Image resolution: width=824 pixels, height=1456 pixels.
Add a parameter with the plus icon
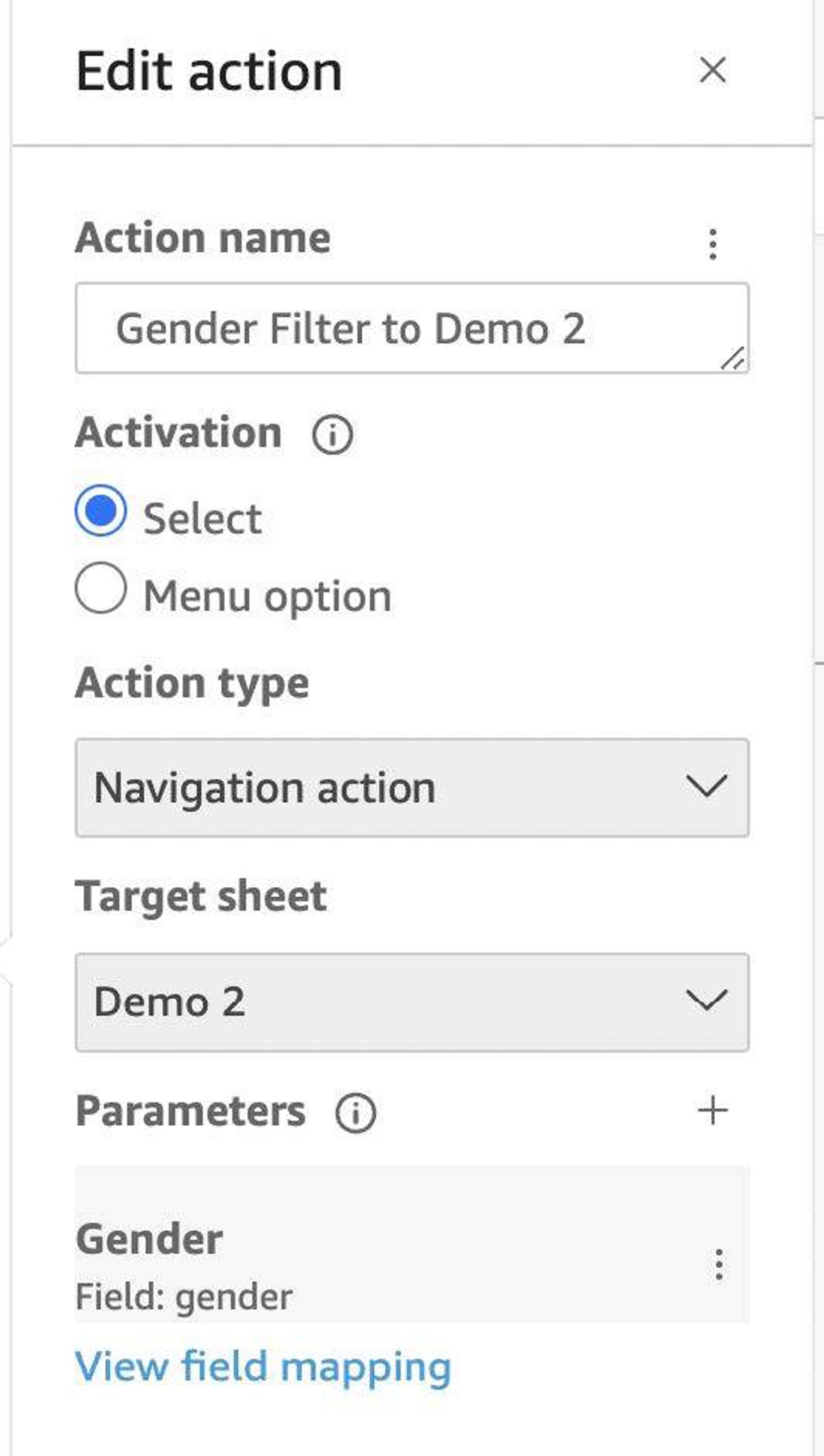(x=712, y=1111)
